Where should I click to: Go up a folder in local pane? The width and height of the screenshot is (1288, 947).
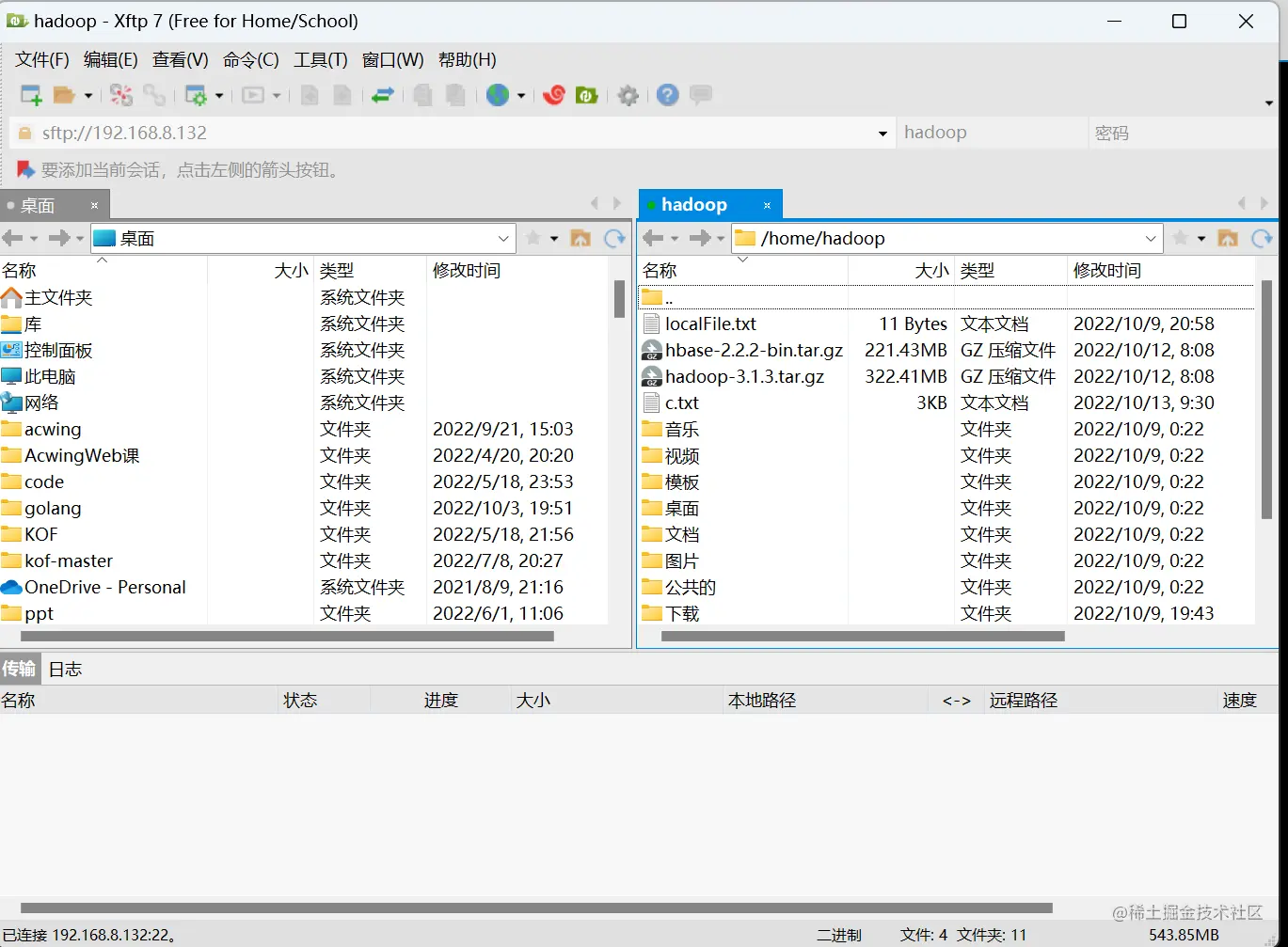581,239
